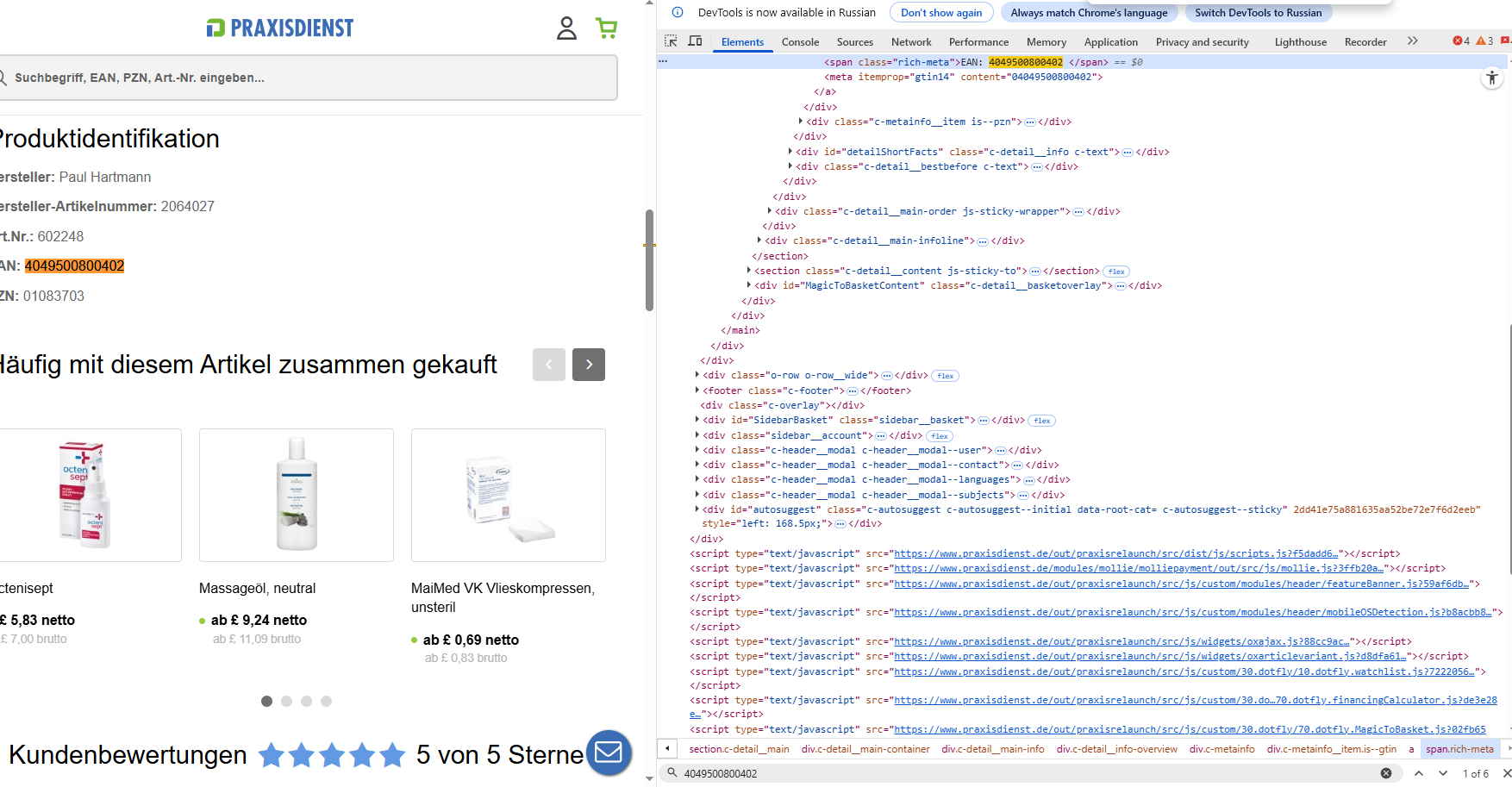1512x787 pixels.
Task: Expand the c-detail__bestbefore div
Action: [x=790, y=166]
